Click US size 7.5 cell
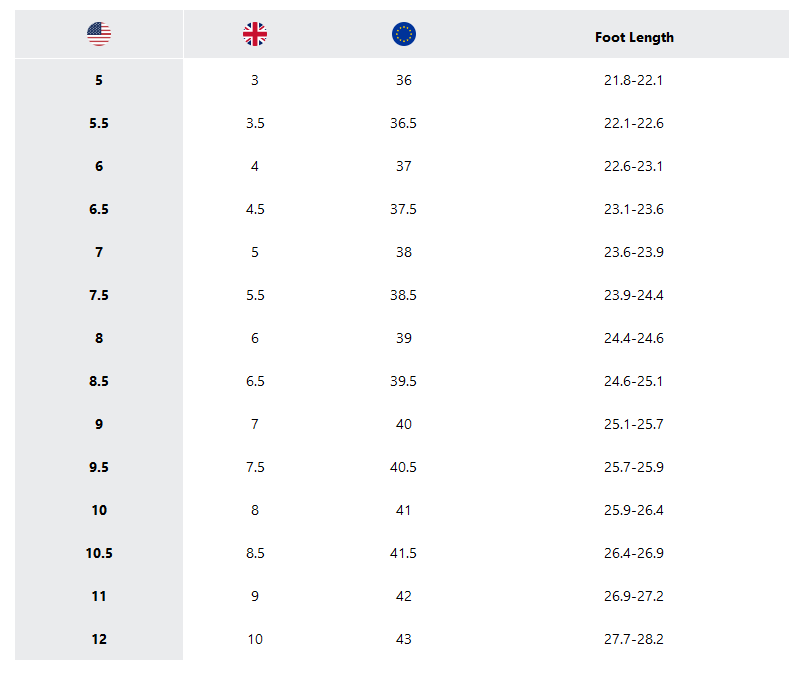Screen dimensions: 804x674 99,295
